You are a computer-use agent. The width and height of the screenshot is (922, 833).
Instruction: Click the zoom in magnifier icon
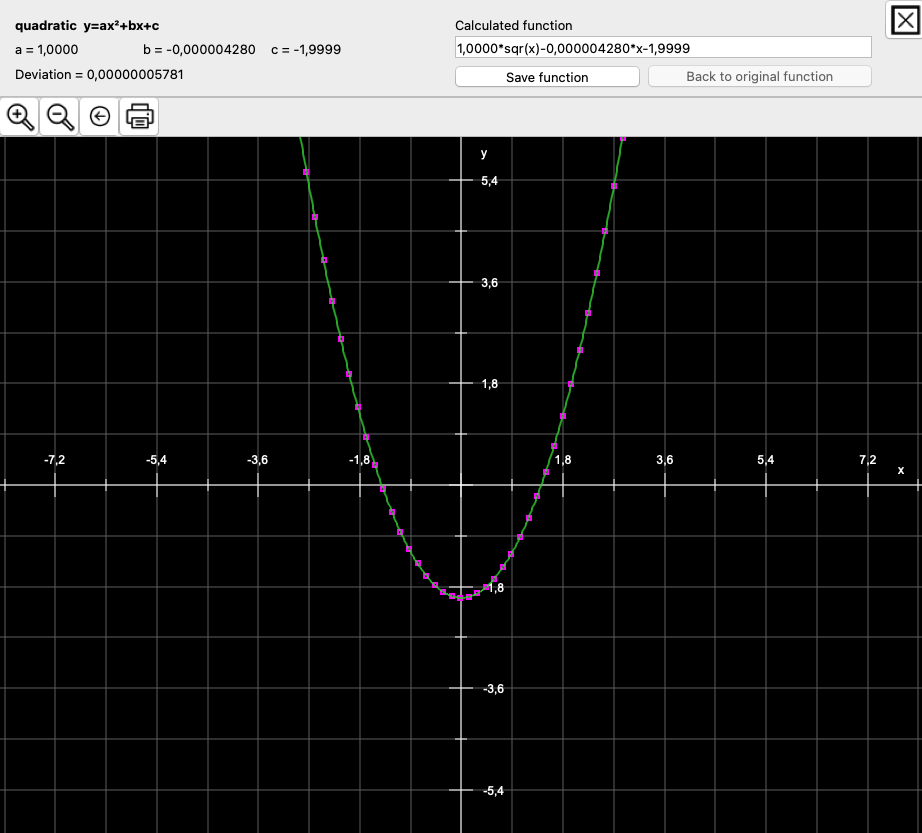pyautogui.click(x=20, y=117)
